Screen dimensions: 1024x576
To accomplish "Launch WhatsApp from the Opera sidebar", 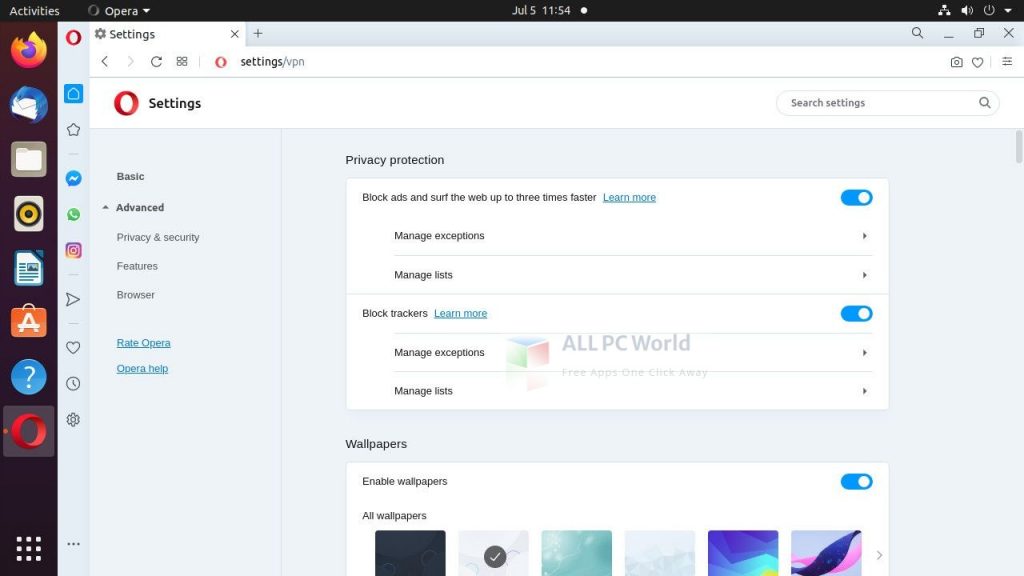I will coord(73,214).
